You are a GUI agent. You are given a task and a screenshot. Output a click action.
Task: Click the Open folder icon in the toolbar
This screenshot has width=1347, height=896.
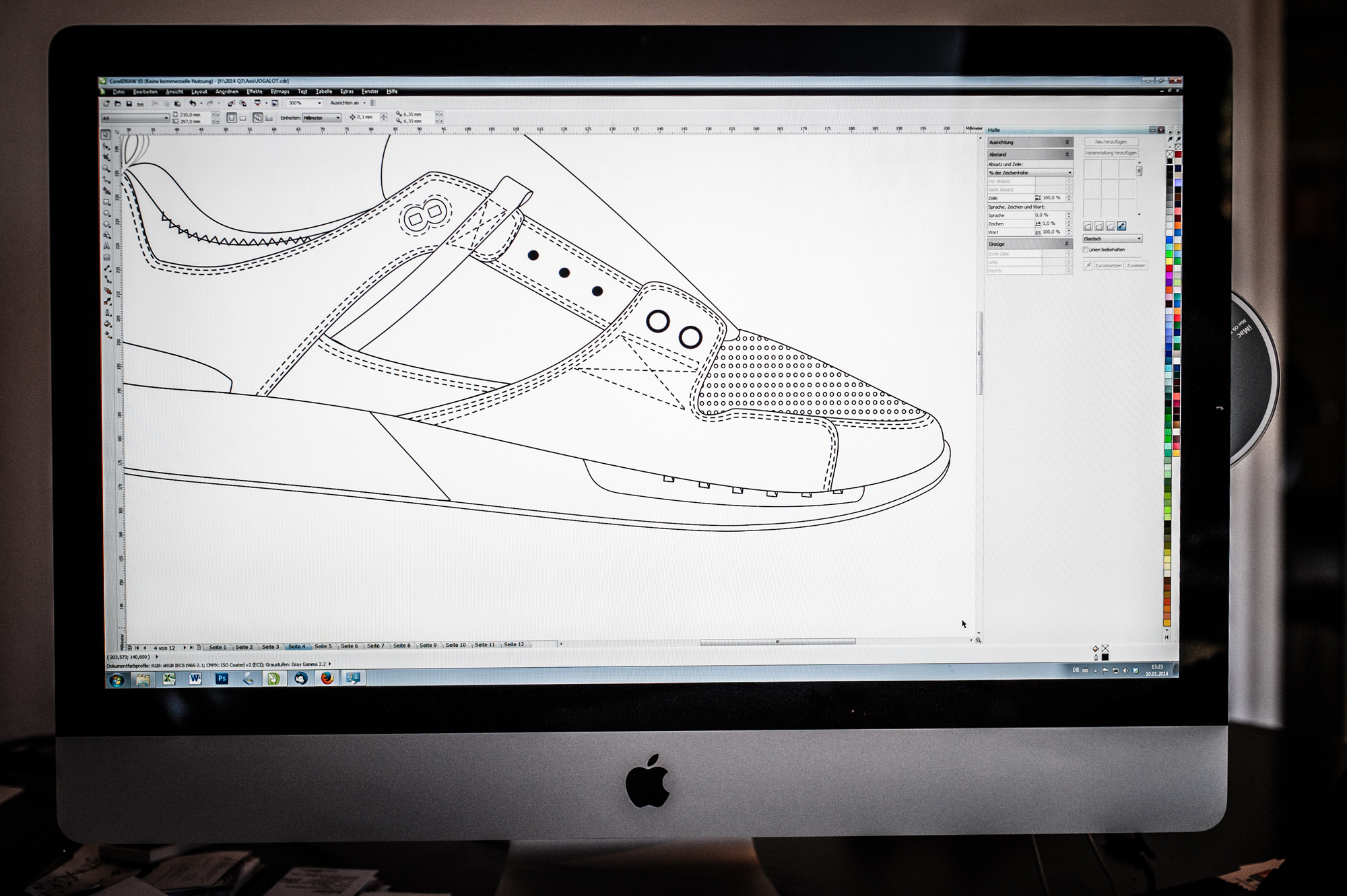pos(118,103)
